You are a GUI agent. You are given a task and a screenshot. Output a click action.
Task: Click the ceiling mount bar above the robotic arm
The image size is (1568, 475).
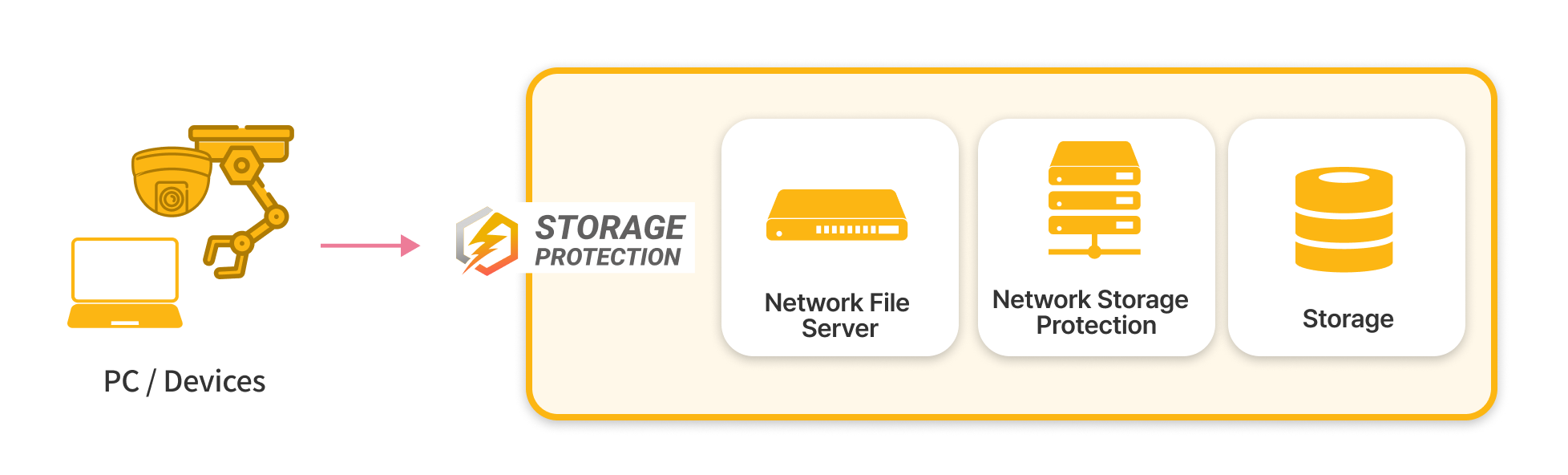(241, 133)
